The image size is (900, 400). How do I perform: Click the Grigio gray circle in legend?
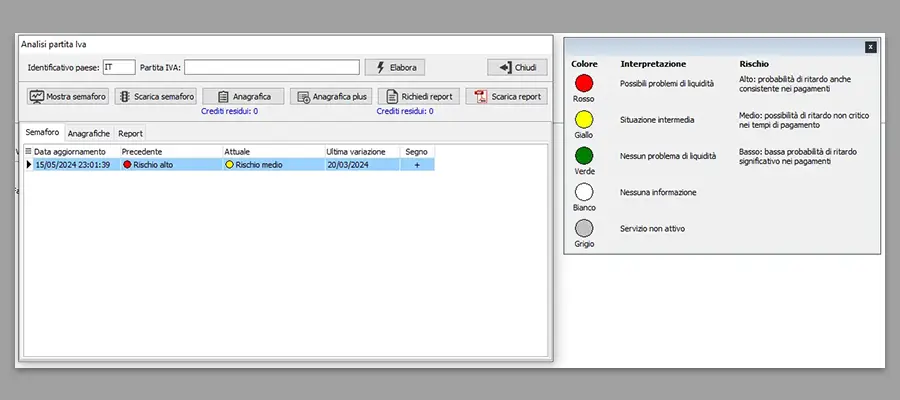click(584, 228)
